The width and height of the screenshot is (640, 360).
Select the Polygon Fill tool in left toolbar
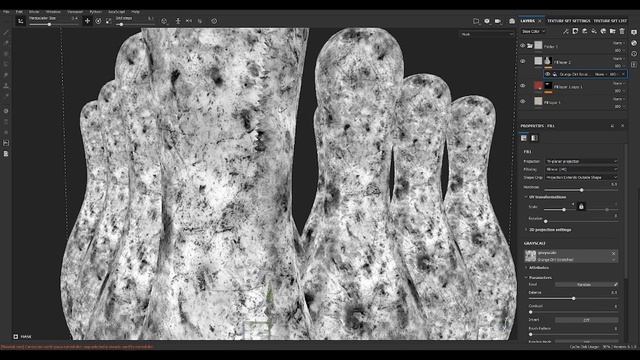(x=6, y=64)
